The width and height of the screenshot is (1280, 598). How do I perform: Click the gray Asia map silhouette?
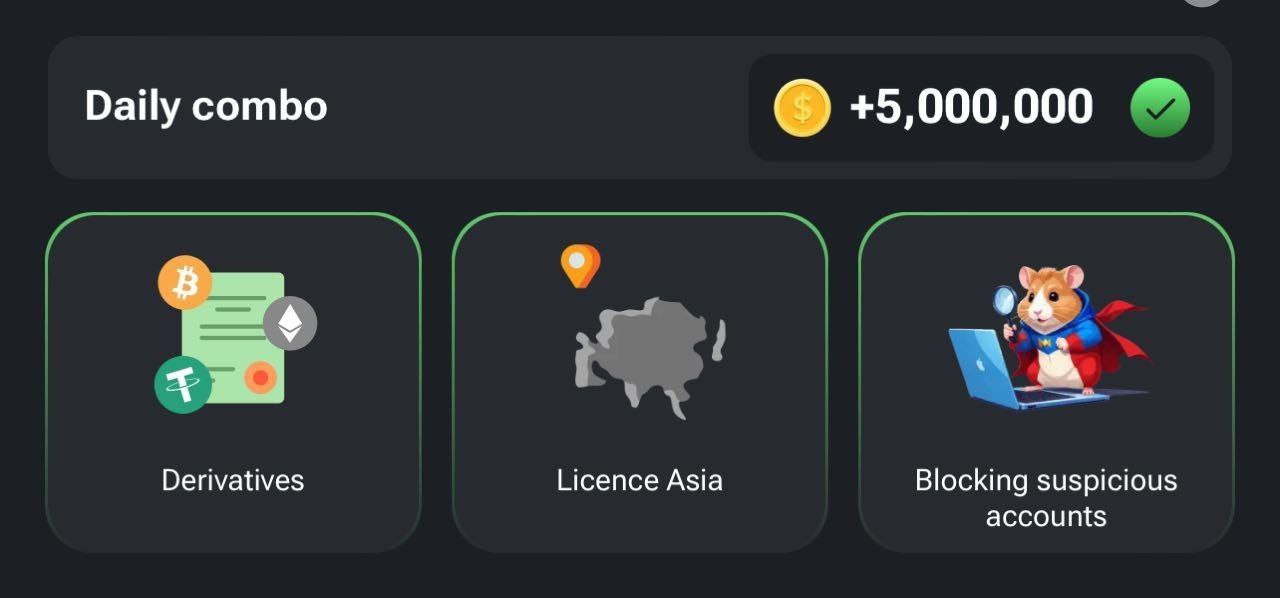650,357
